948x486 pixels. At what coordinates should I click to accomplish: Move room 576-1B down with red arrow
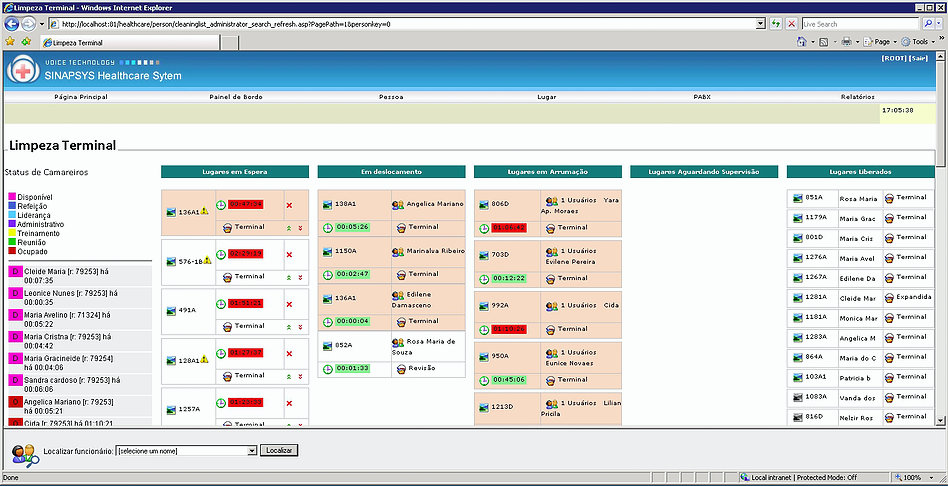[x=299, y=277]
